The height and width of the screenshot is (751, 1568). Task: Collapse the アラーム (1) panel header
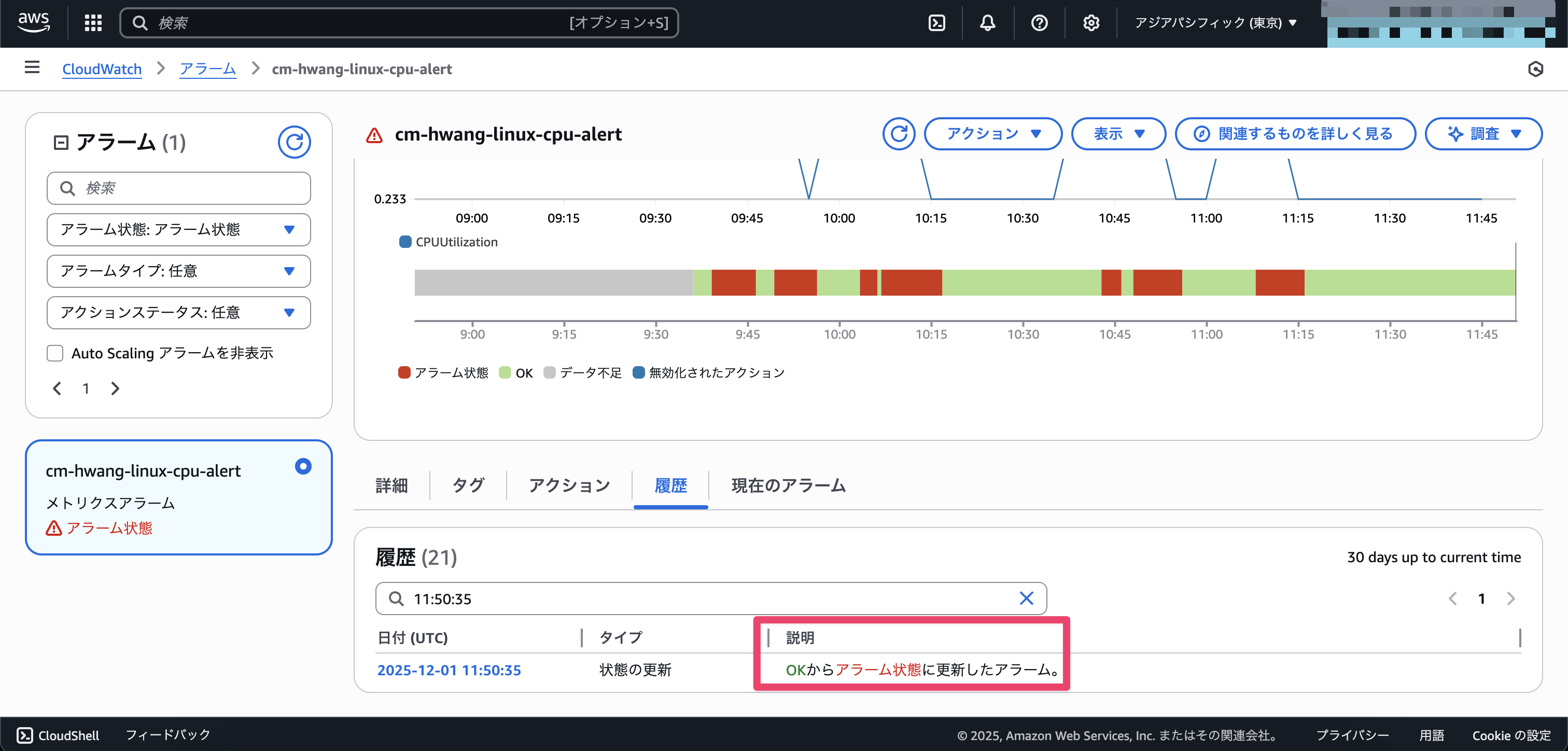[x=61, y=143]
